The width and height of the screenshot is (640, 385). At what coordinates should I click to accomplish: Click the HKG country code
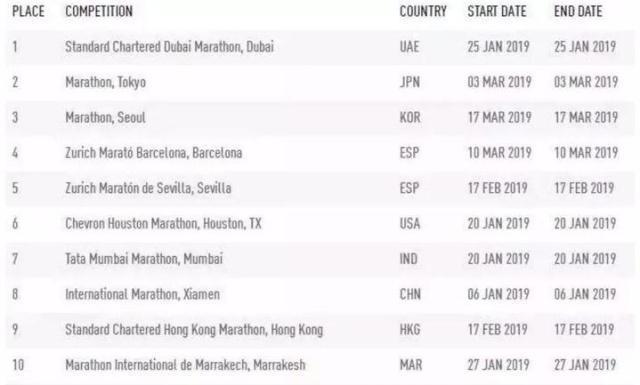pyautogui.click(x=410, y=330)
